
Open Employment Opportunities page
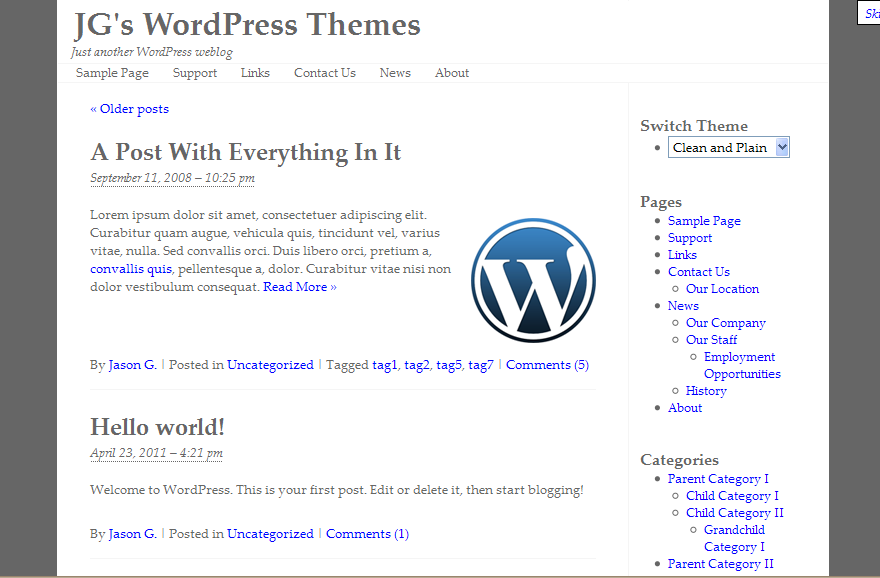tap(742, 365)
